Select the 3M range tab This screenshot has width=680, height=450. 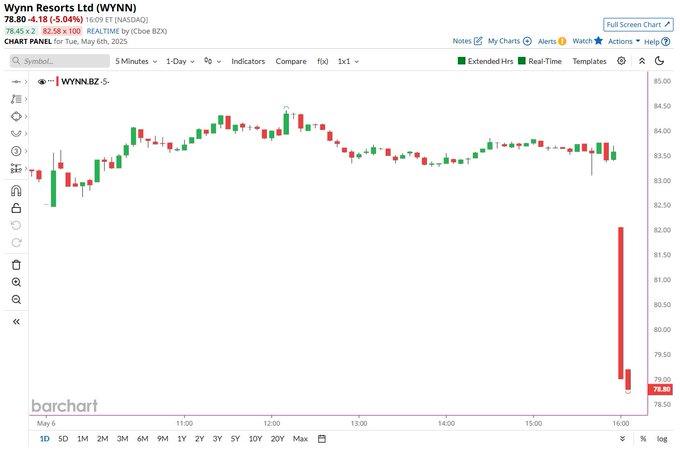pyautogui.click(x=122, y=439)
